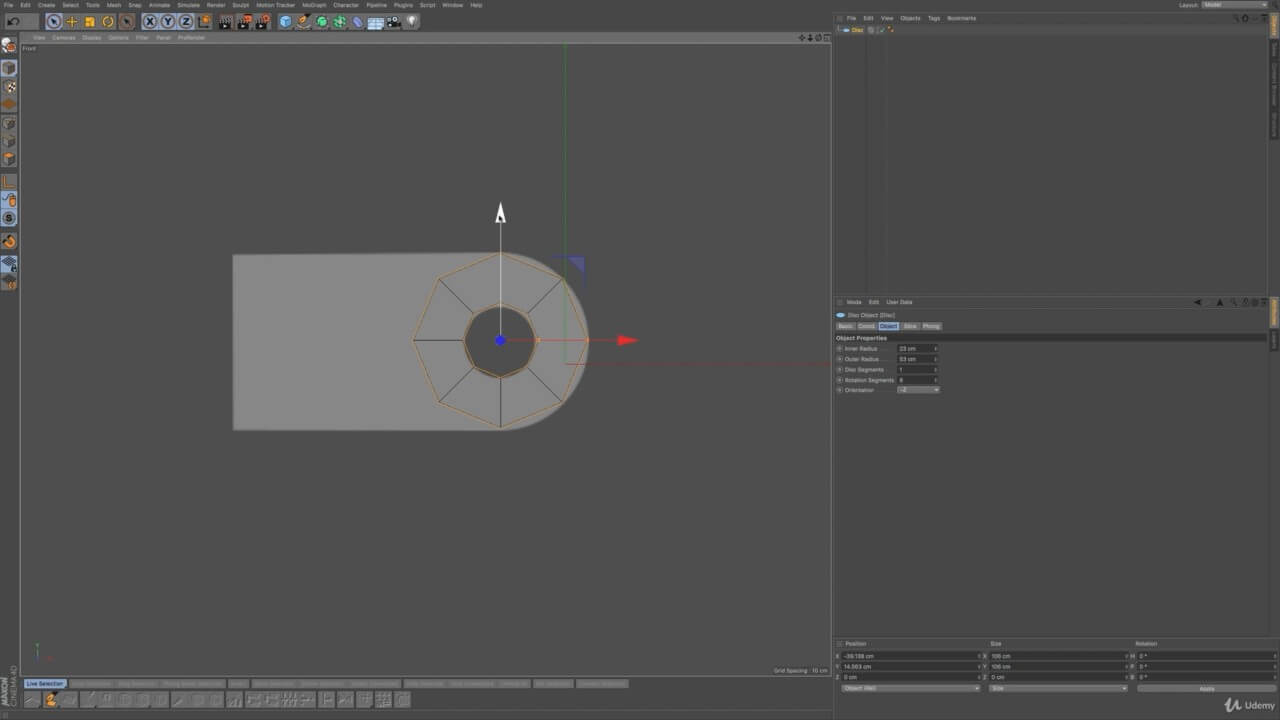Select the Scale tool
The image size is (1280, 720).
tap(90, 21)
